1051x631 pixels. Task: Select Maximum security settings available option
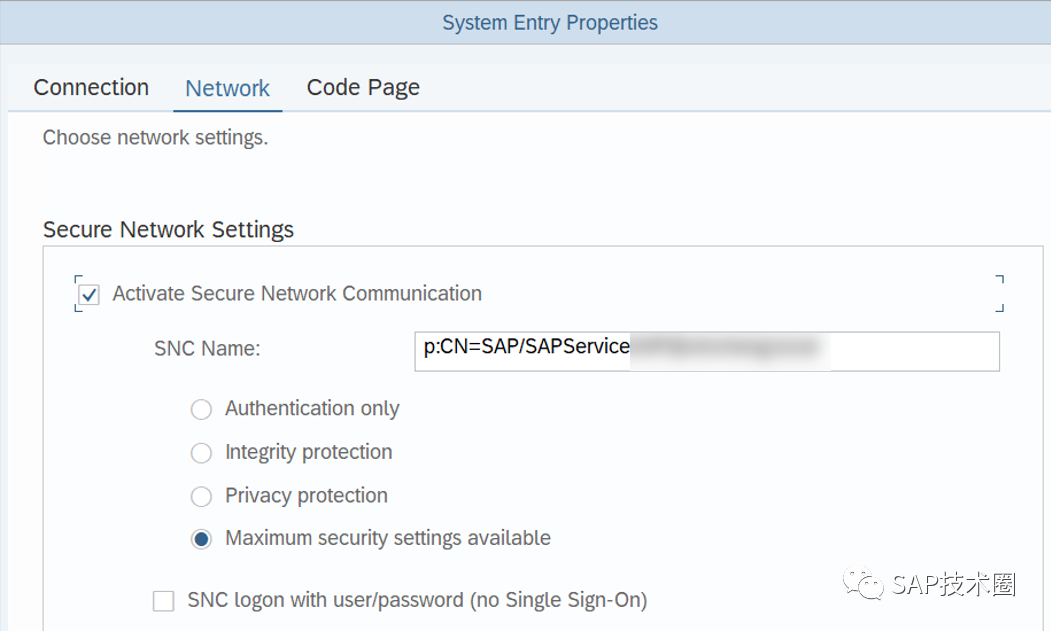[x=201, y=539]
